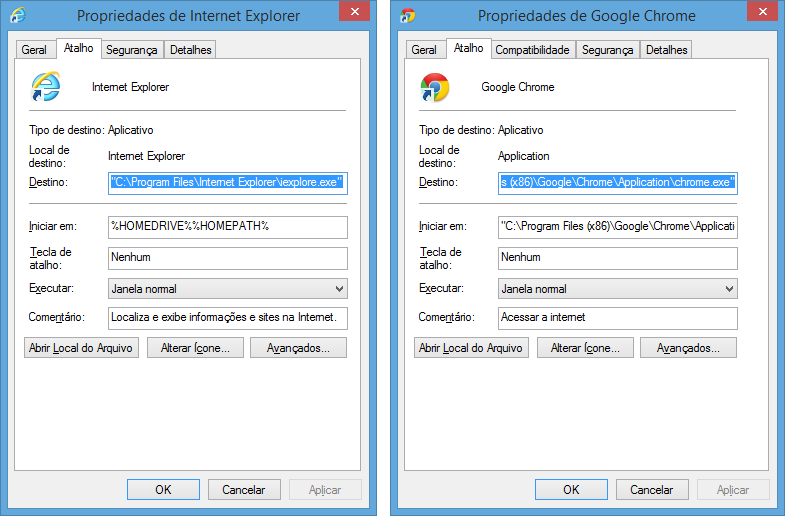Confirm with OK in Google Chrome properties

point(571,489)
